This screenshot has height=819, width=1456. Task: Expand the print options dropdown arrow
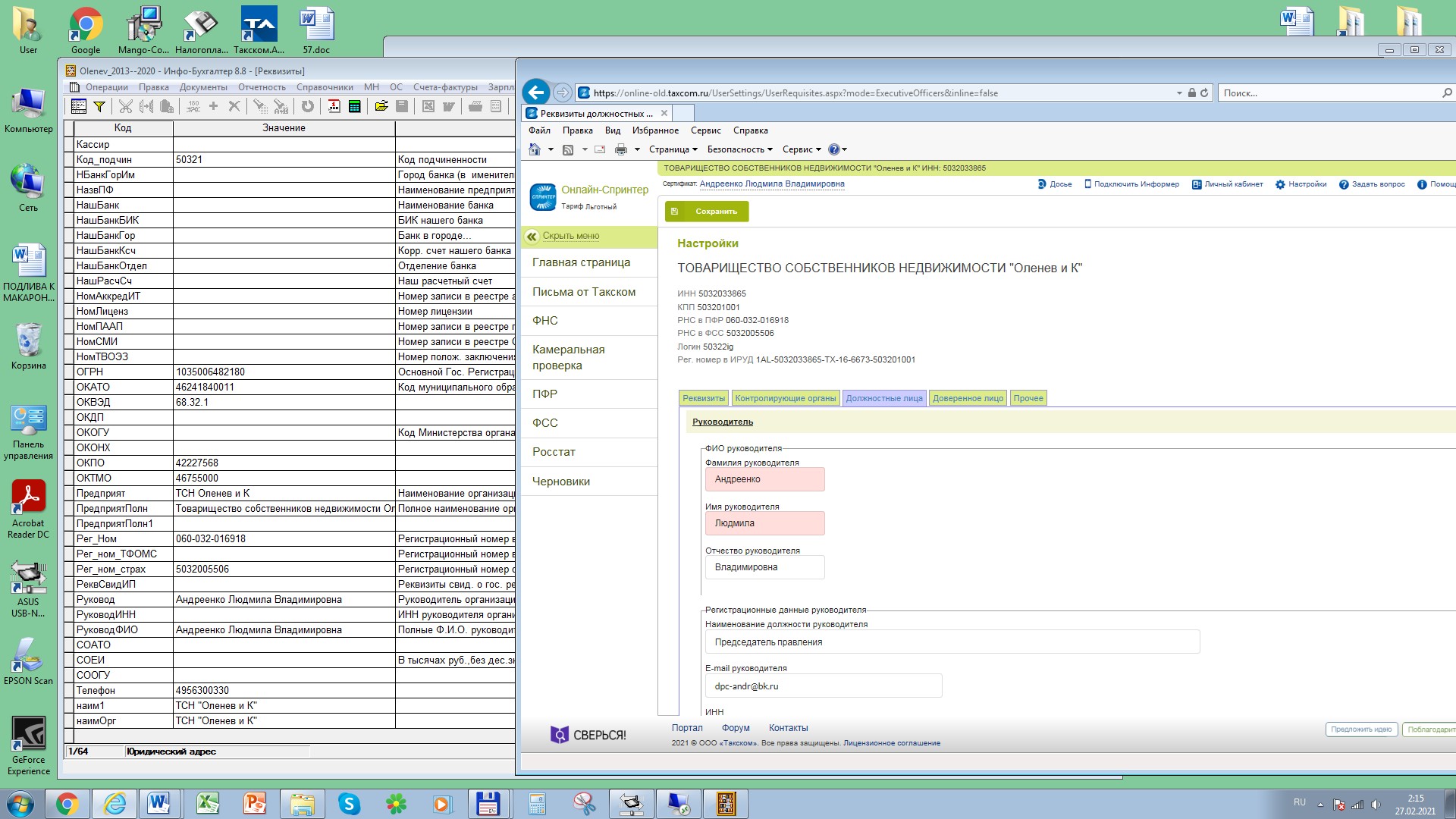[637, 149]
